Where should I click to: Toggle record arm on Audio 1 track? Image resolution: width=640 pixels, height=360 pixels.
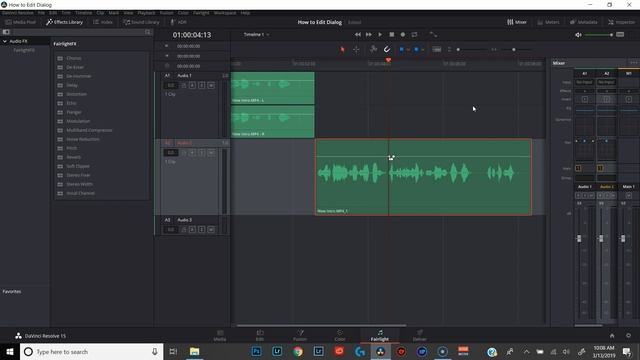[x=192, y=85]
